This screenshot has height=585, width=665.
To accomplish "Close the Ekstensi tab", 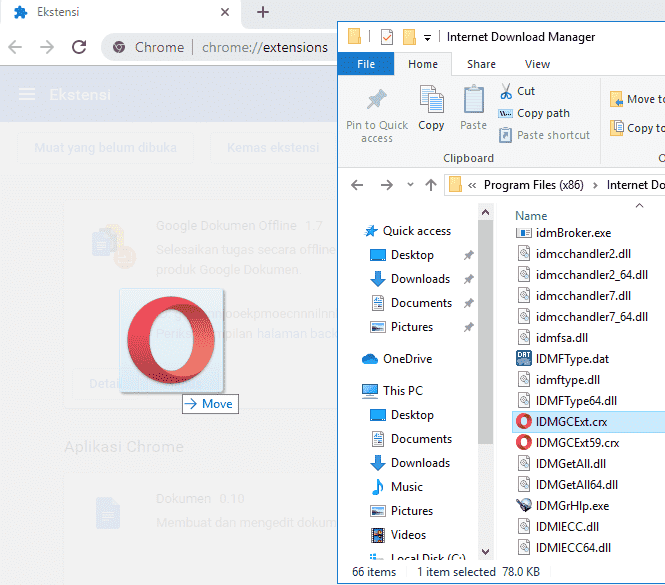I will pos(225,12).
